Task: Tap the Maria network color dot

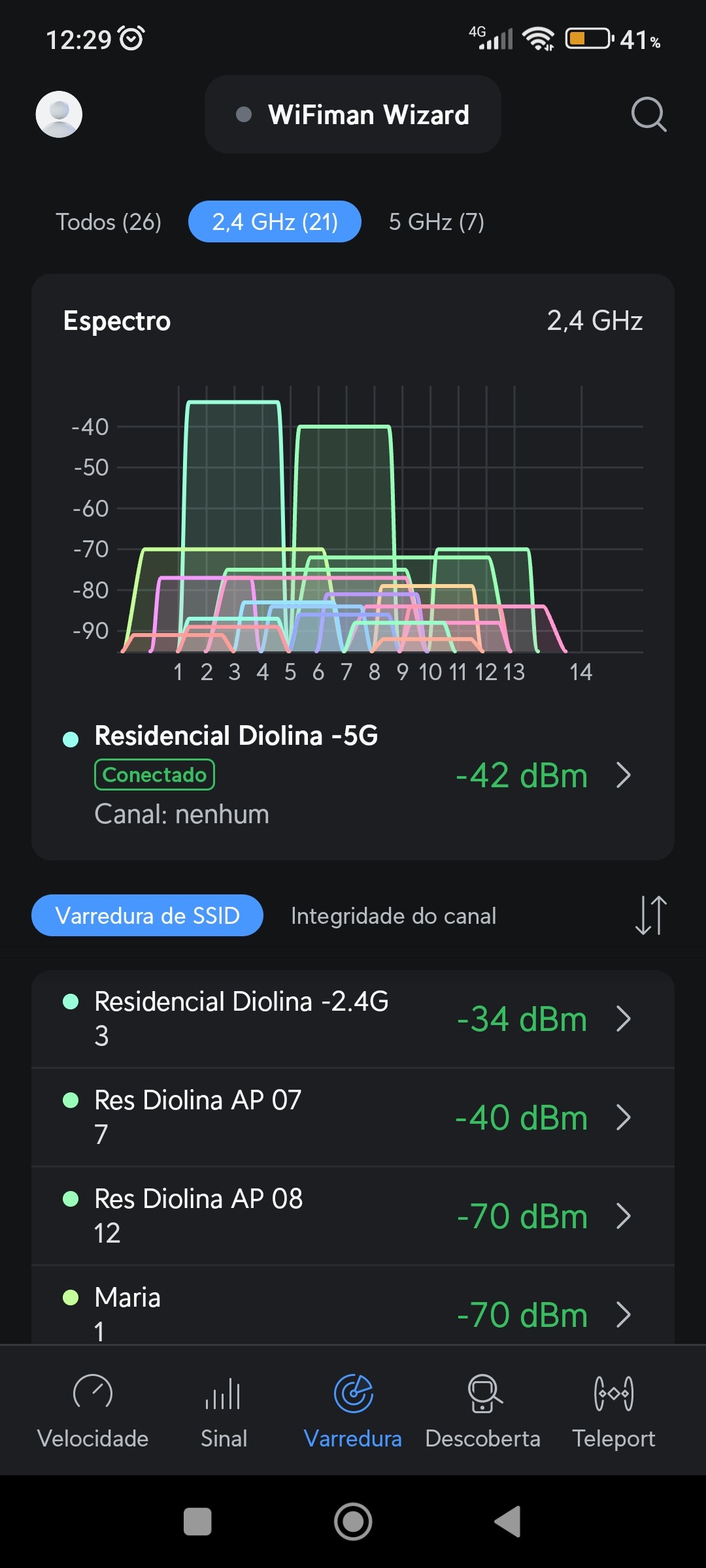Action: (71, 1298)
